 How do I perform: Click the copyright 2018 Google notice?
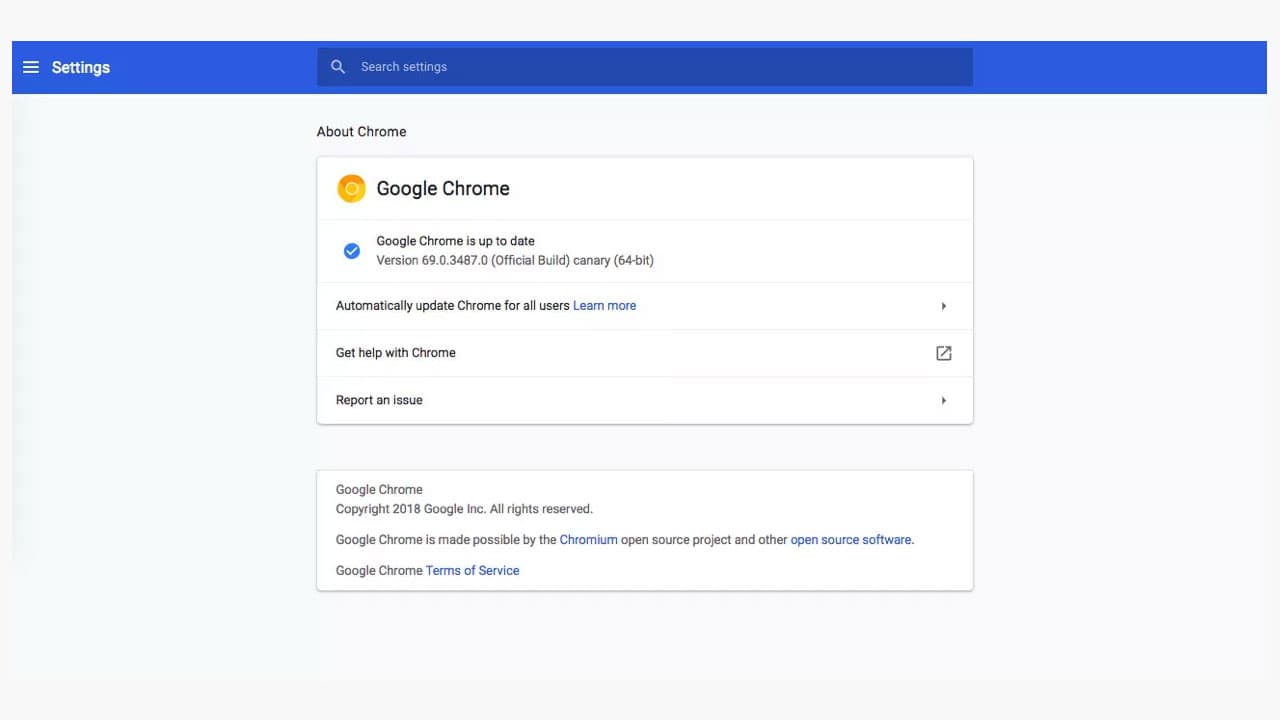coord(463,508)
